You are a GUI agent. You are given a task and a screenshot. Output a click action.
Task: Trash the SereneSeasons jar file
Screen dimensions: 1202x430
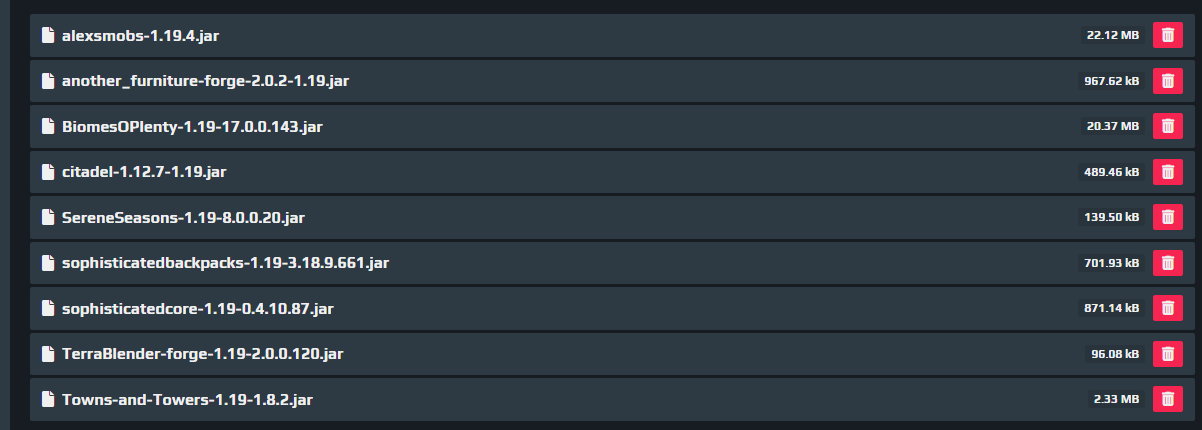pos(1167,217)
